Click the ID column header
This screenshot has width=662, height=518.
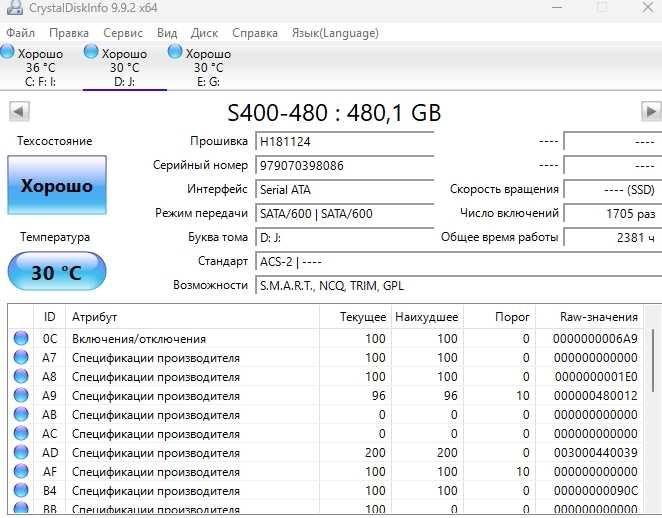[49, 317]
